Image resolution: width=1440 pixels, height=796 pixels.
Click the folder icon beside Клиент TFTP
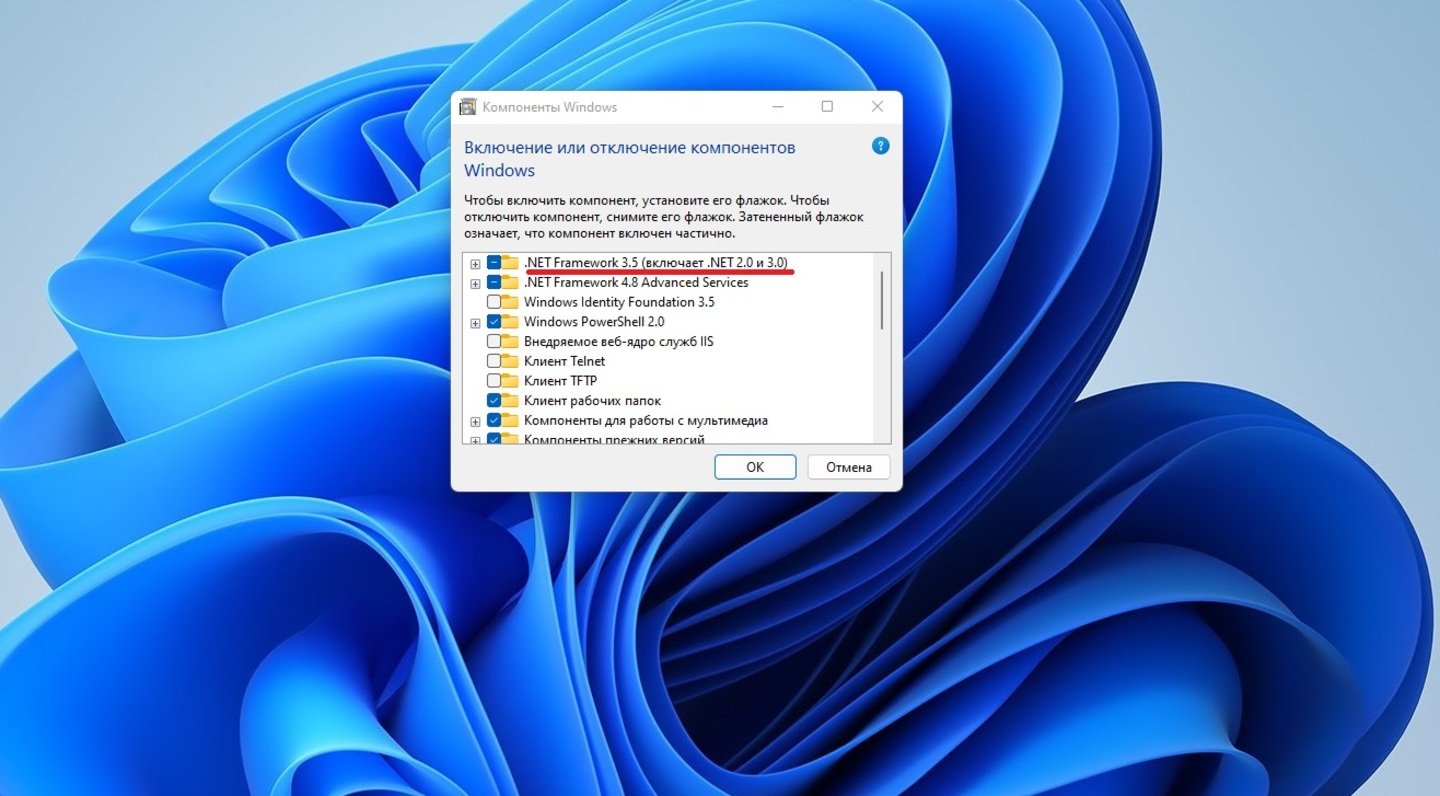[x=511, y=381]
